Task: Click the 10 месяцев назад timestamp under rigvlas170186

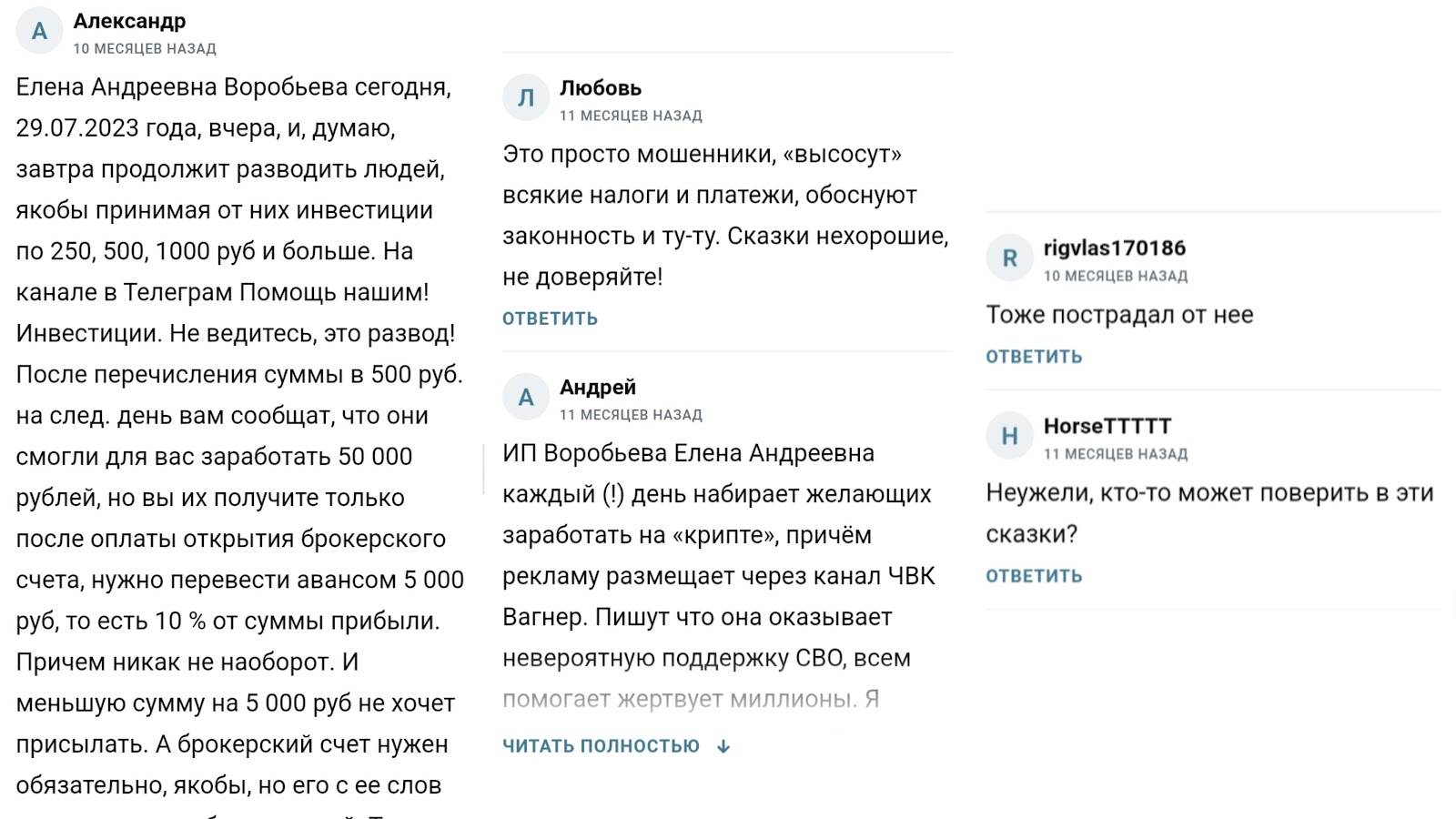Action: click(1116, 276)
